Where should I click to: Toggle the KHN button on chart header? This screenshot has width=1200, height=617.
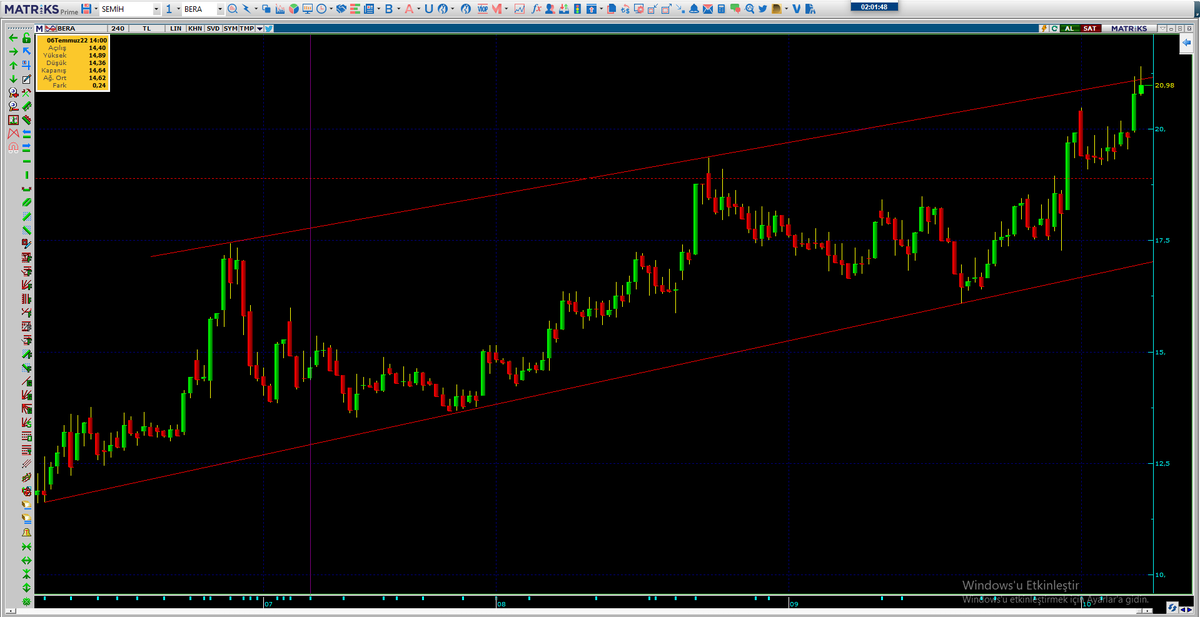point(195,28)
